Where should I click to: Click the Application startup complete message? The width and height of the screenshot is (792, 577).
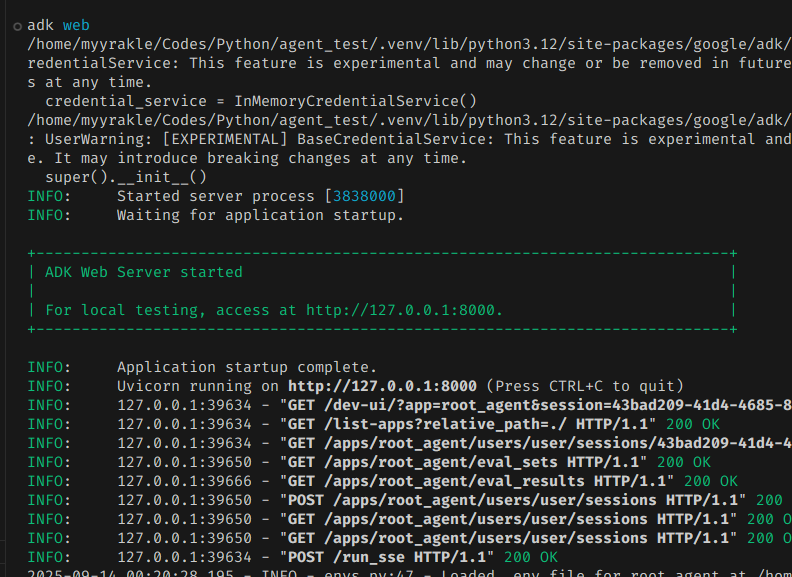[x=247, y=367]
